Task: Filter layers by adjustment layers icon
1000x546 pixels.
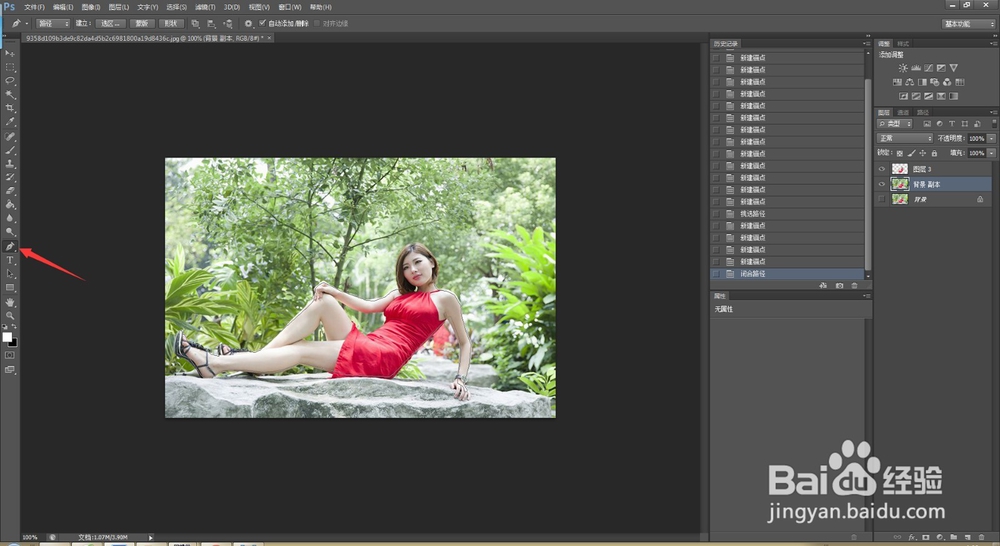Action: tap(939, 124)
